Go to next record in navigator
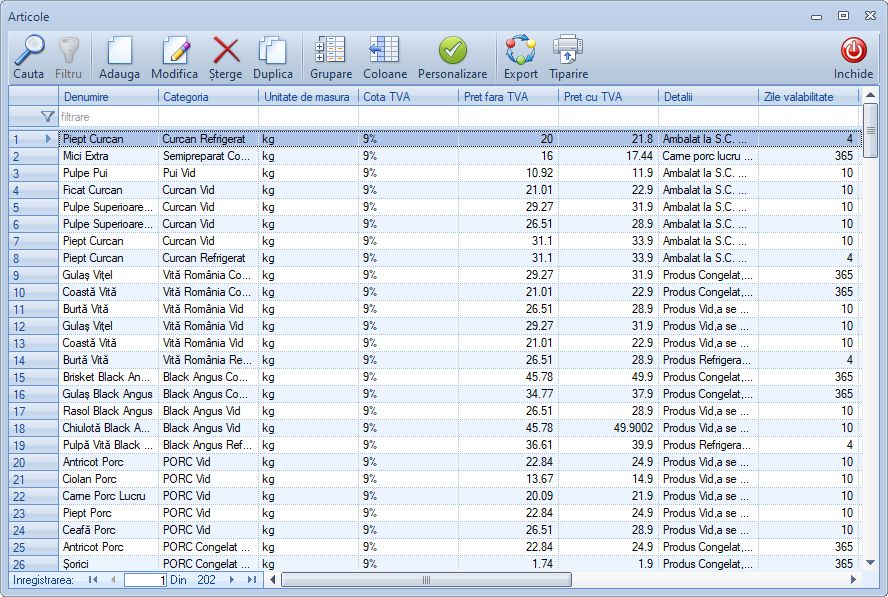 tap(232, 580)
